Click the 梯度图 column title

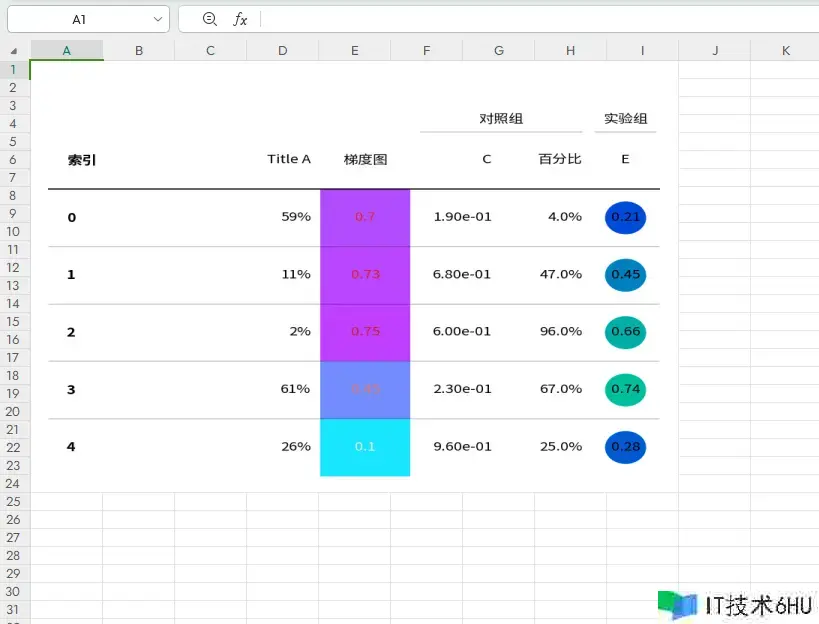365,159
